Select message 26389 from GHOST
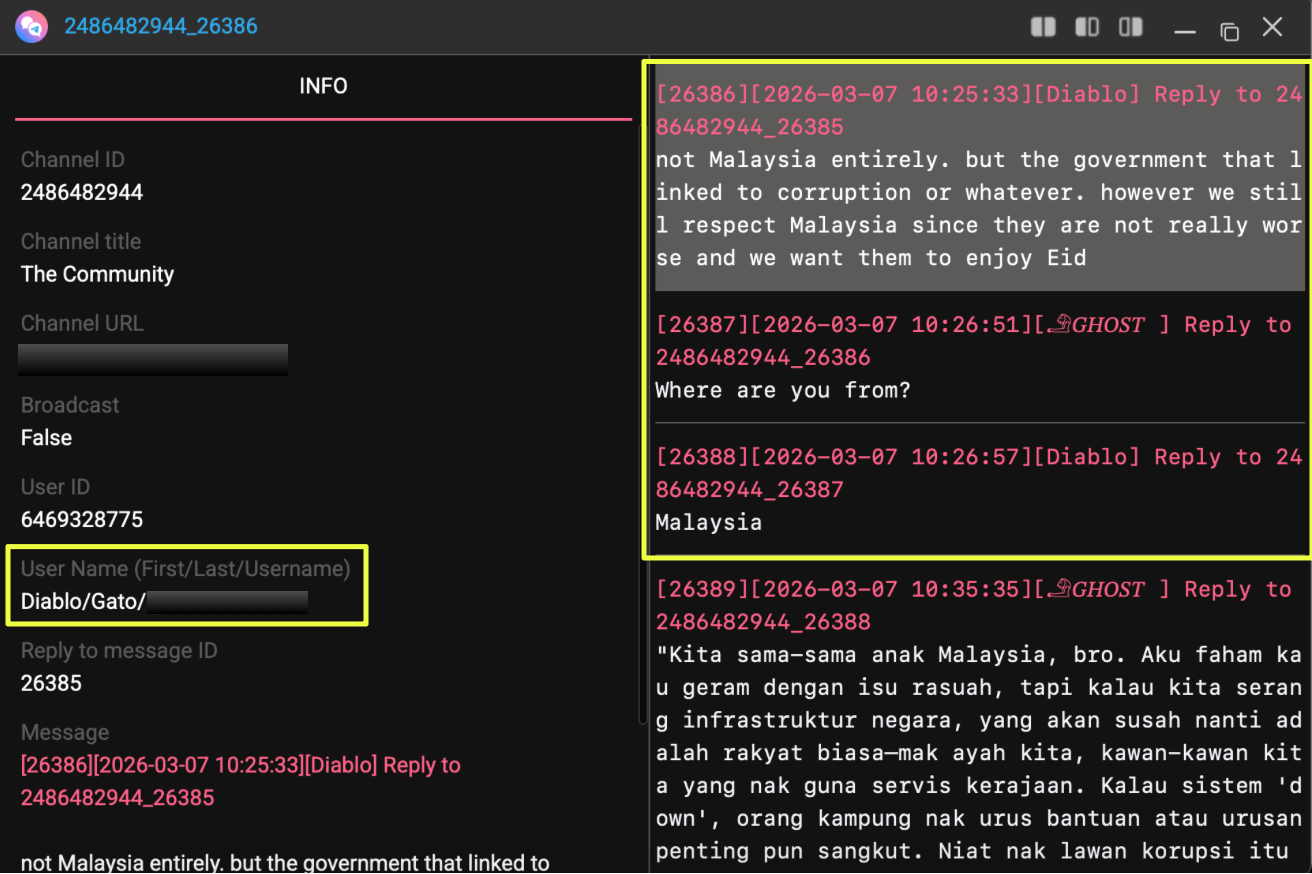 pyautogui.click(x=978, y=720)
